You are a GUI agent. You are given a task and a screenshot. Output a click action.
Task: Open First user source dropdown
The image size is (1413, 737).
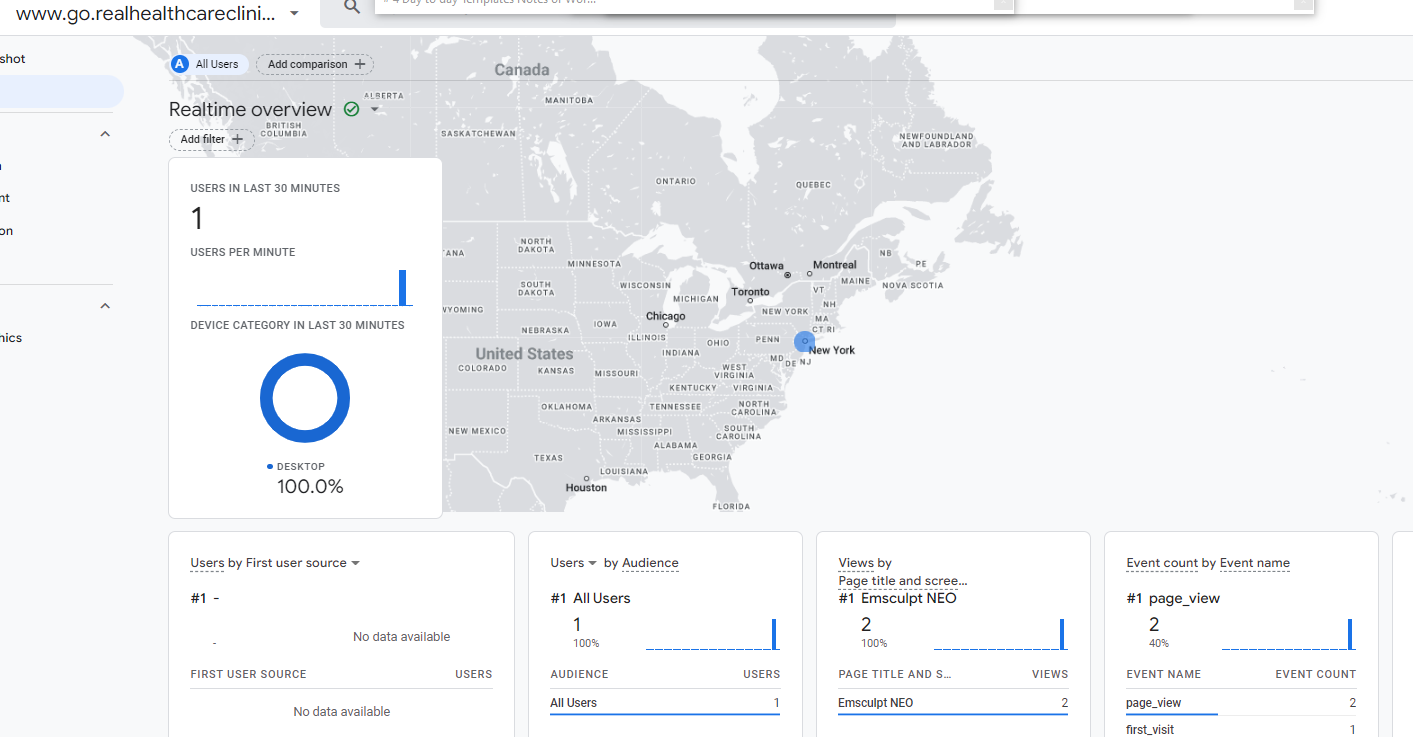tap(355, 563)
